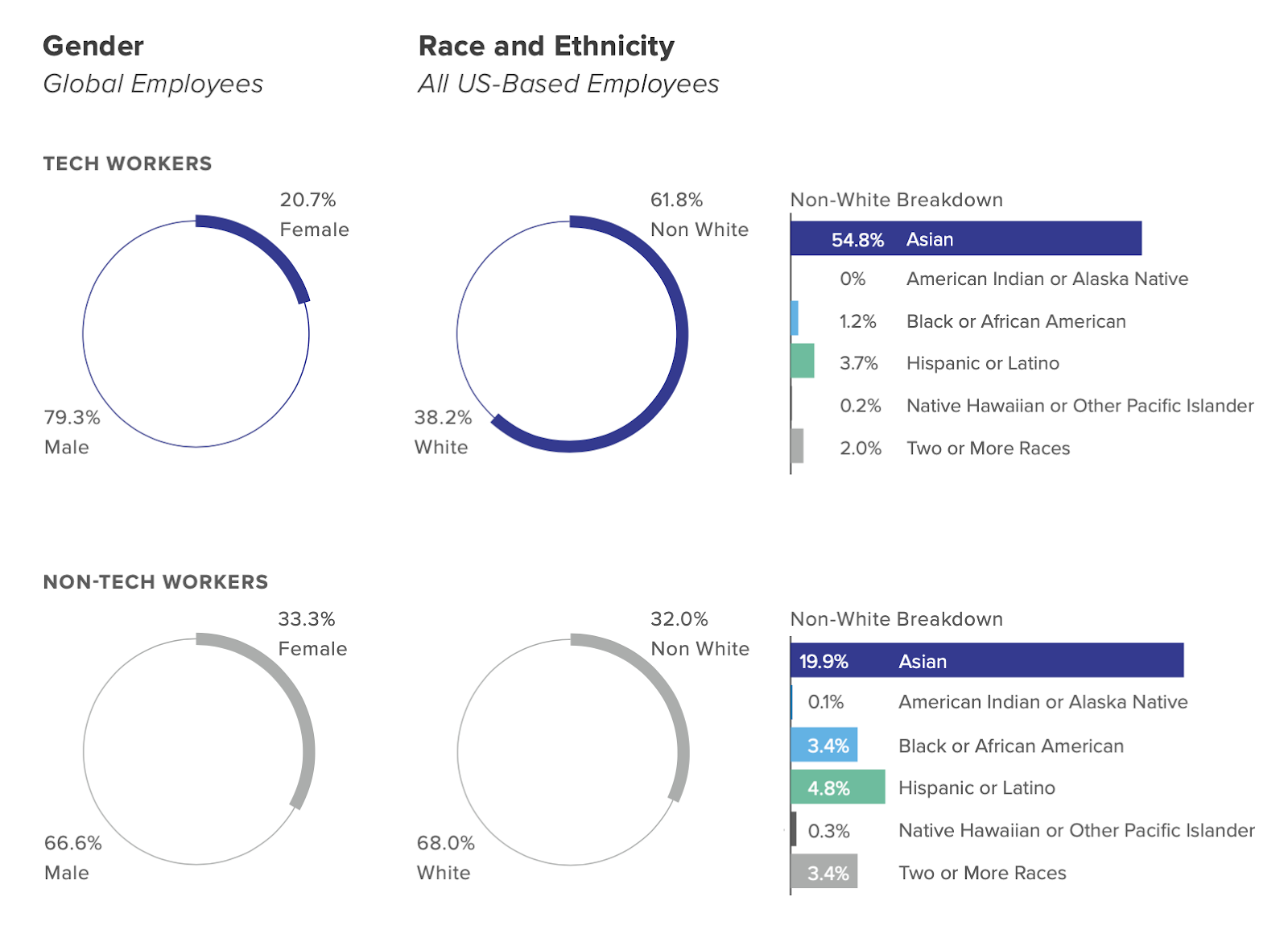Select the green 3.7% Hispanic or Latino bar
This screenshot has width=1288, height=938.
(x=803, y=361)
